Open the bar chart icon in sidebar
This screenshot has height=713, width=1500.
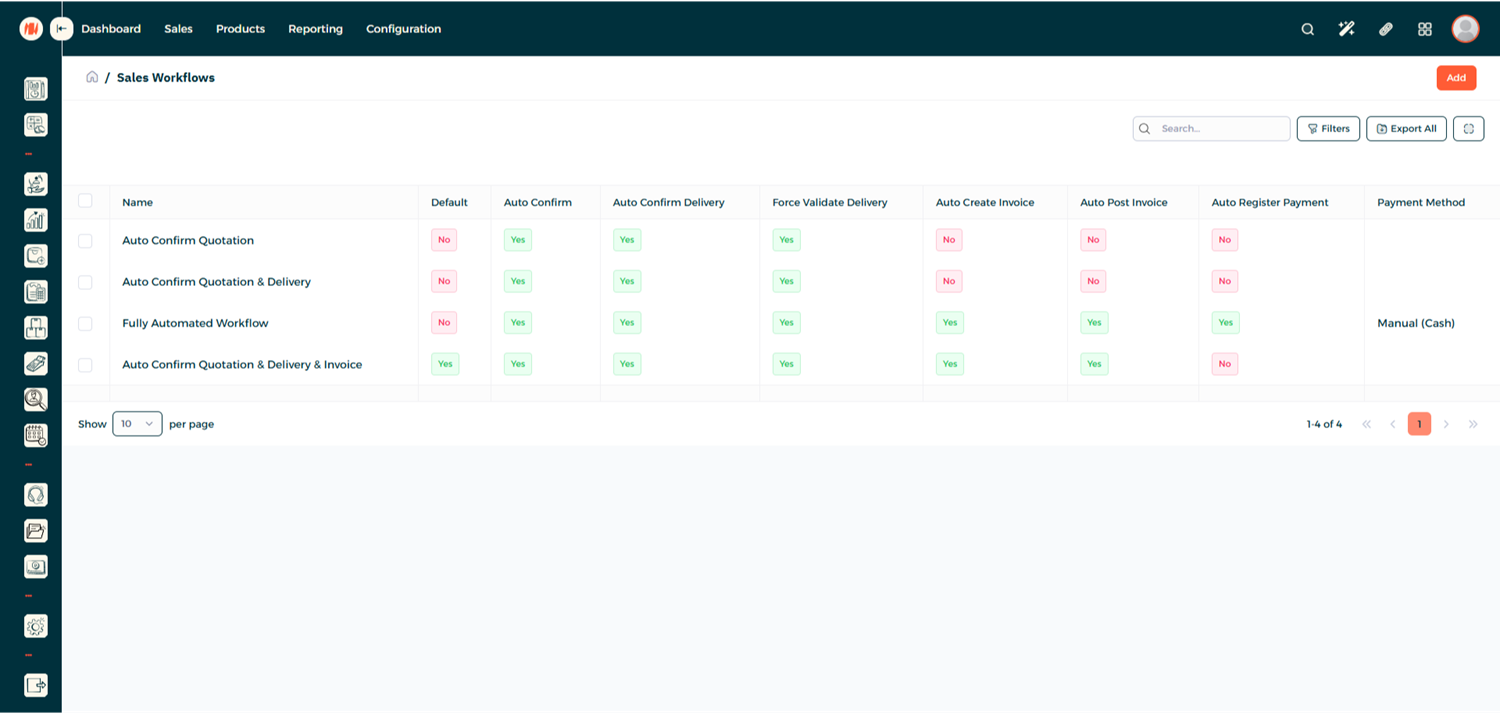(x=36, y=220)
